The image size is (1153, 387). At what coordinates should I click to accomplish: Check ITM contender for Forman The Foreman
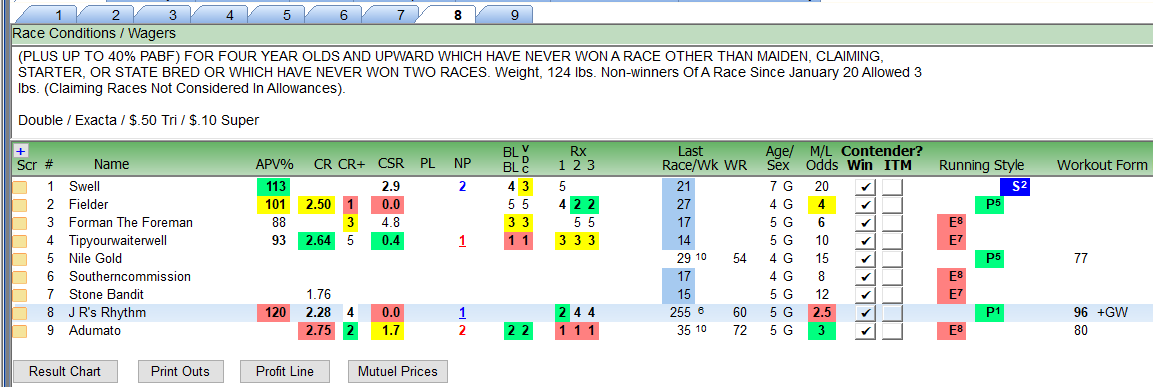(892, 223)
